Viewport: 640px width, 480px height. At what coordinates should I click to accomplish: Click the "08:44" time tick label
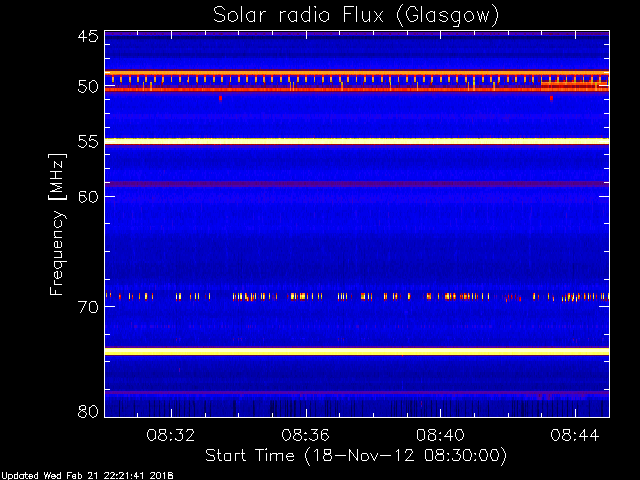575,435
